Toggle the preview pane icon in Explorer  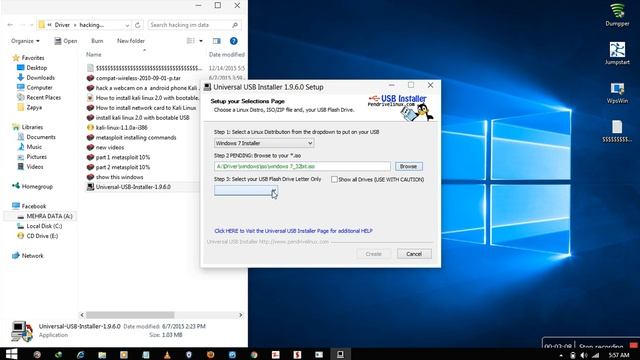click(x=216, y=41)
